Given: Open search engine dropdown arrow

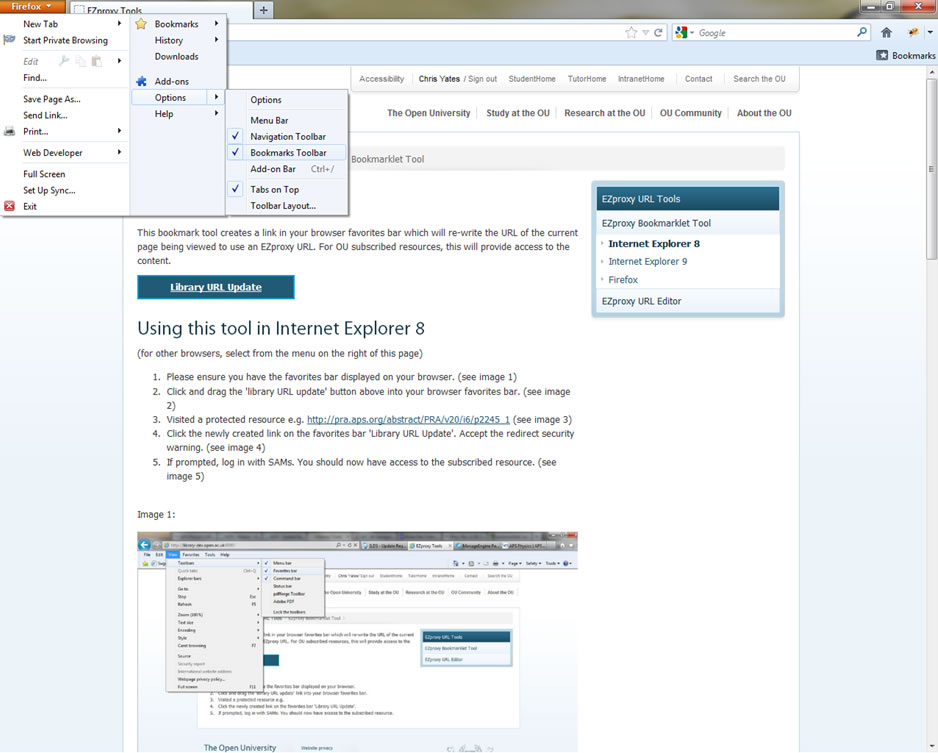Looking at the screenshot, I should pos(692,33).
